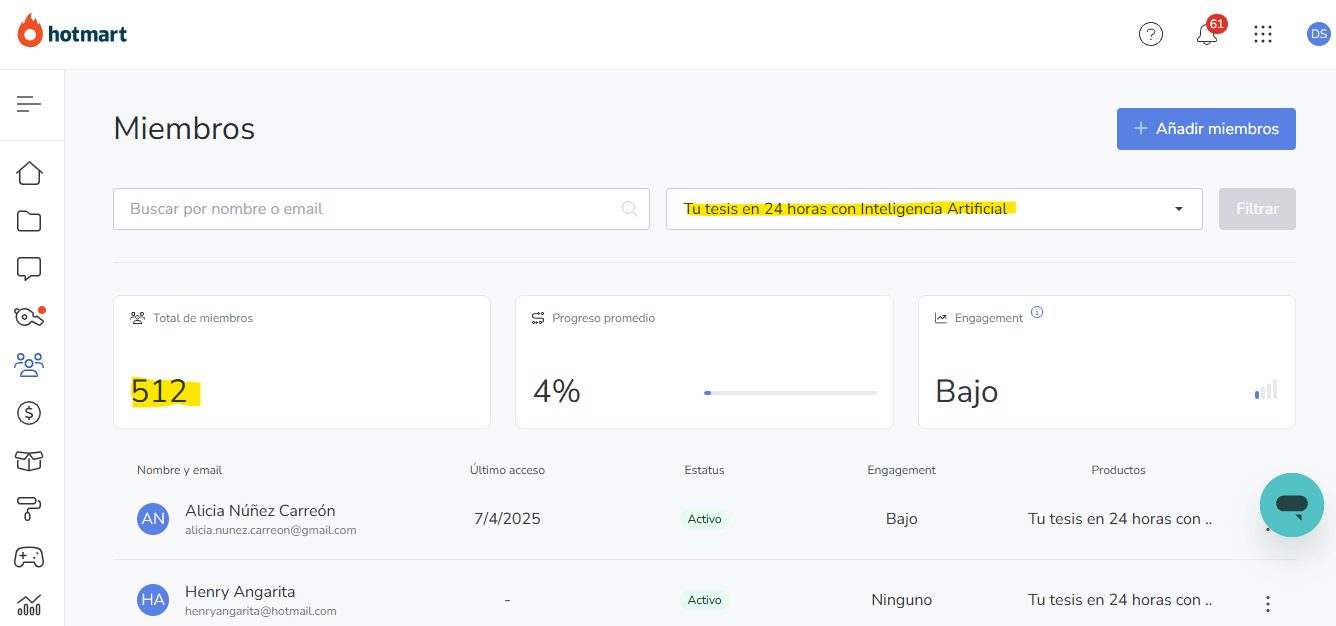Click the Filtrar button
This screenshot has height=626, width=1336.
coord(1257,209)
